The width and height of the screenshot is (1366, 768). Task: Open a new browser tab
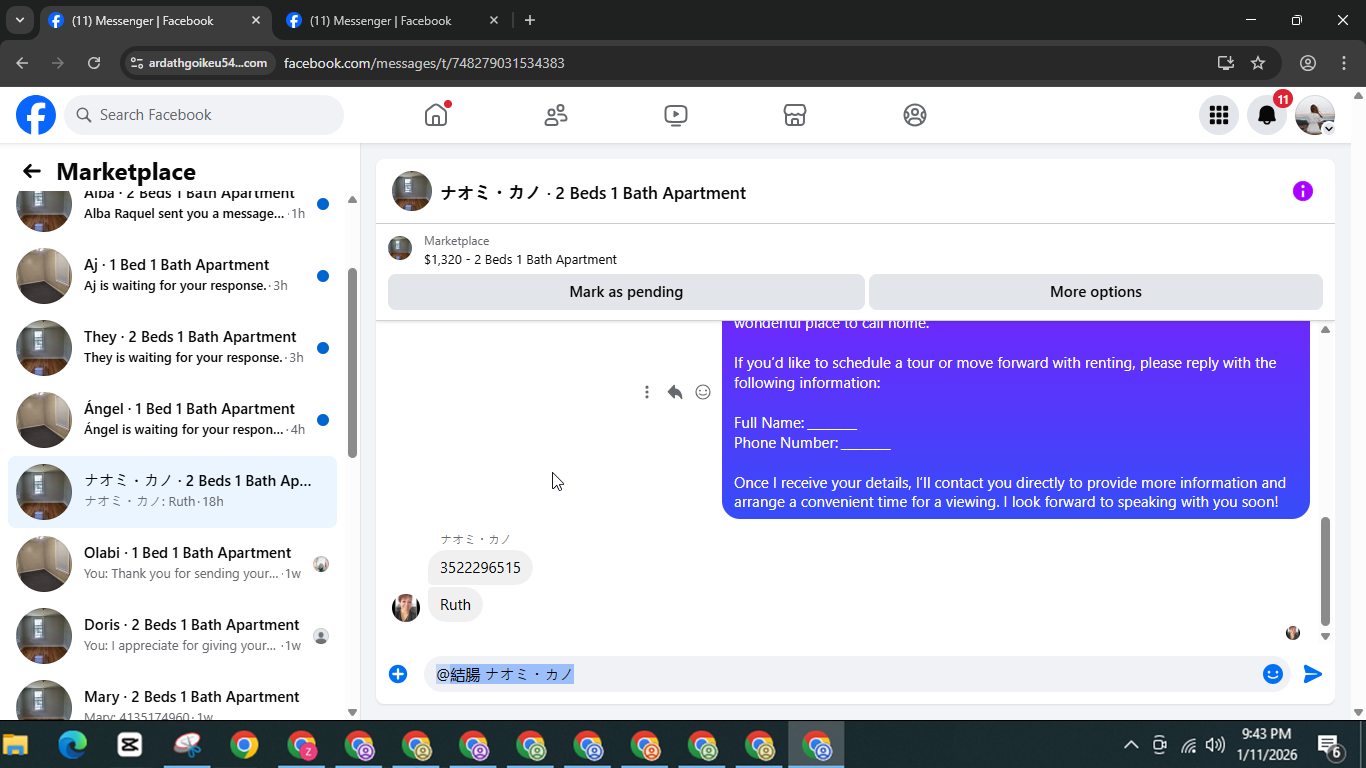530,21
